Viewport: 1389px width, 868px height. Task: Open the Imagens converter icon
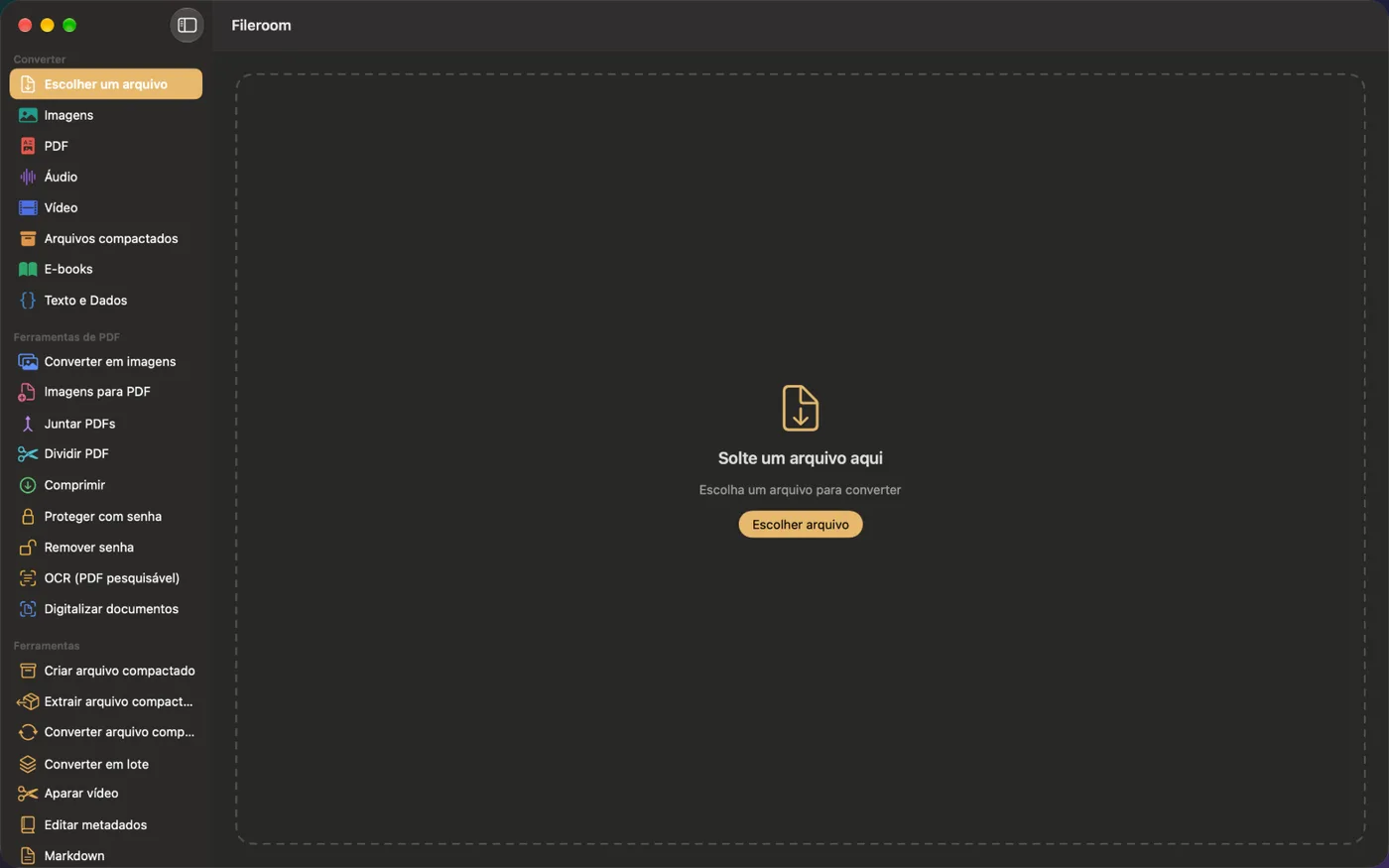pyautogui.click(x=28, y=115)
